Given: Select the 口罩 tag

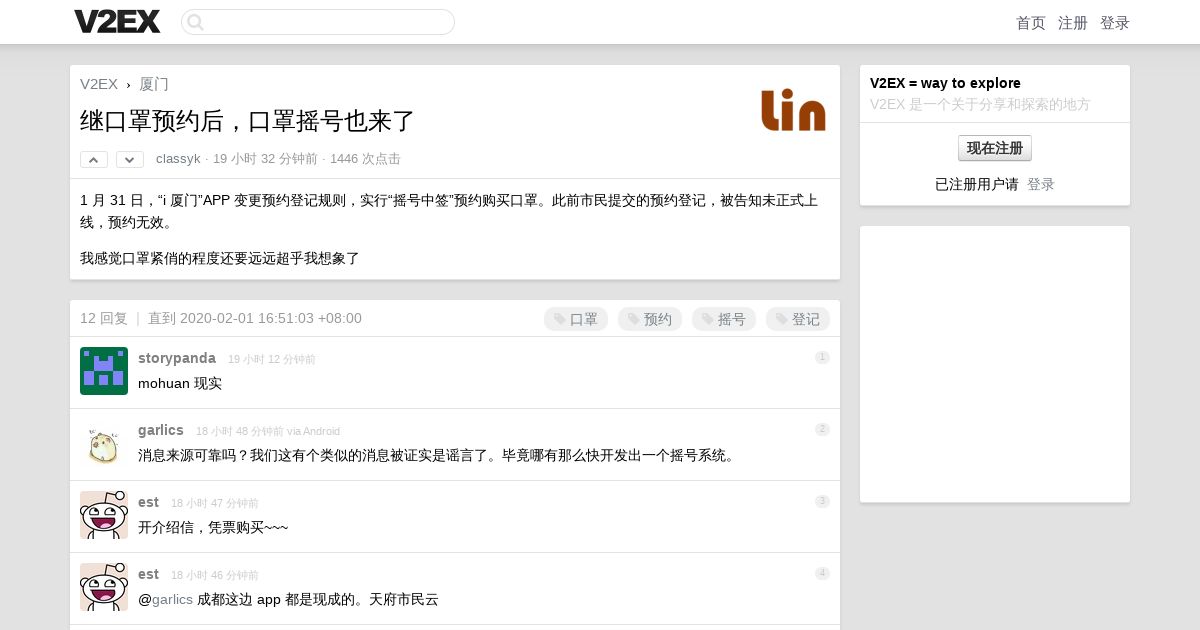Looking at the screenshot, I should pos(576,319).
